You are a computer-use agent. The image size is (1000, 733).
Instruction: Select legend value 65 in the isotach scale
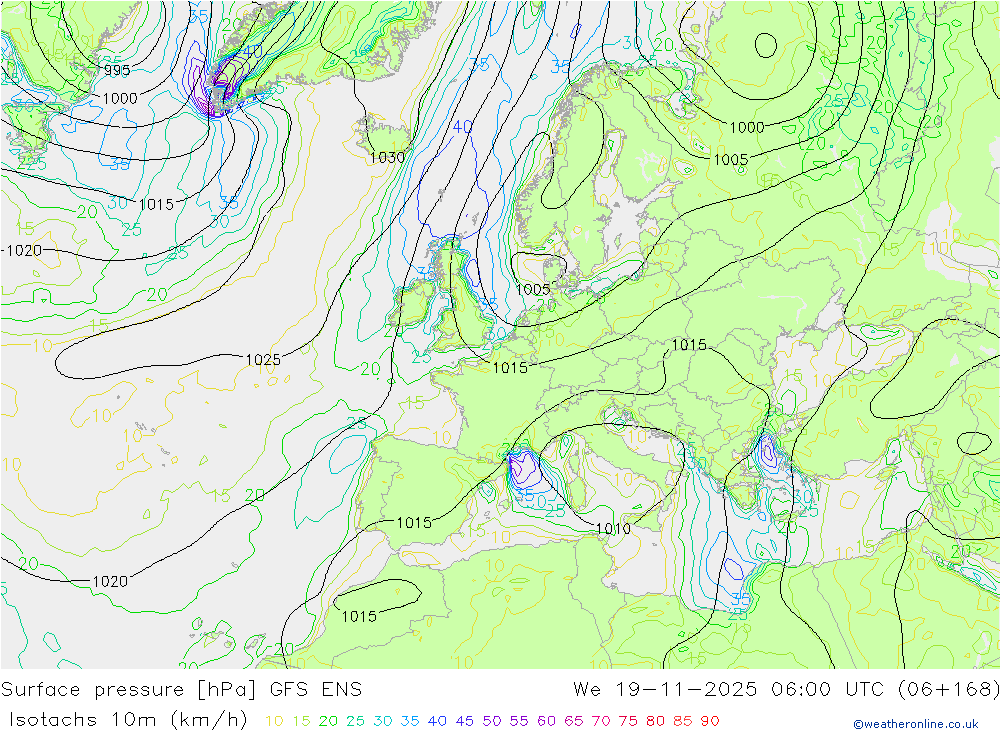[573, 722]
